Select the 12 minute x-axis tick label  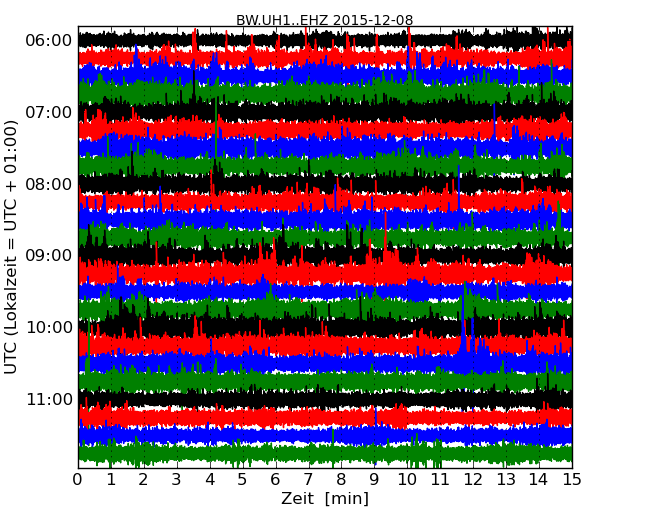point(473,480)
